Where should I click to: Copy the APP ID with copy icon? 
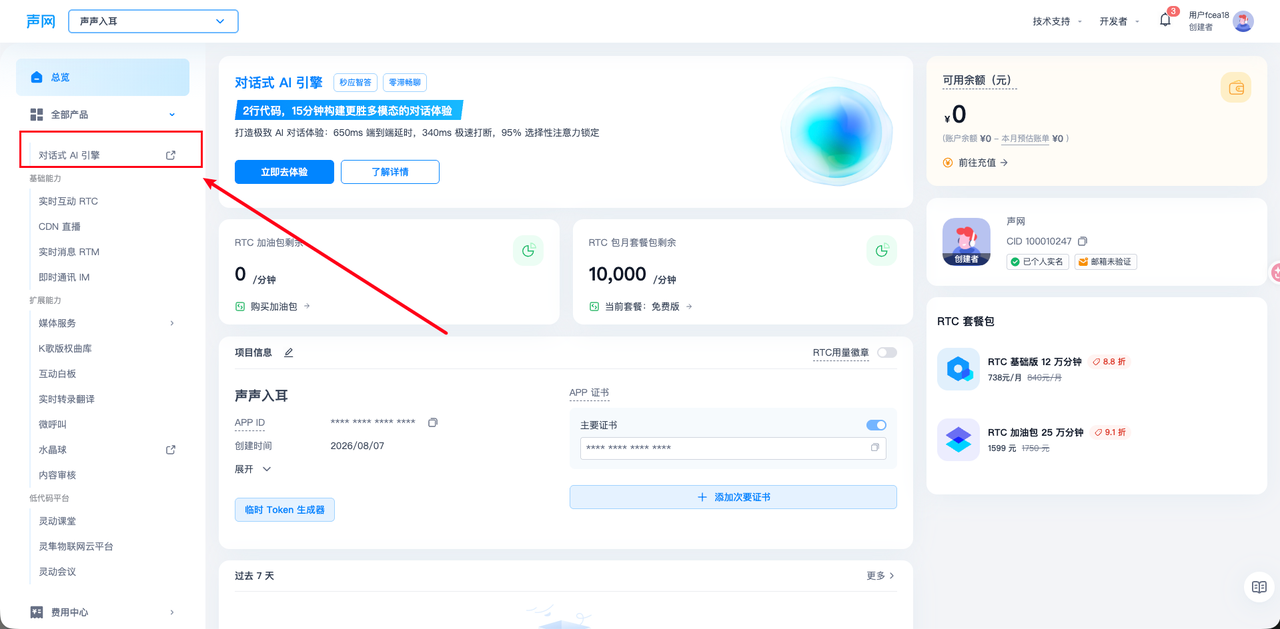(433, 423)
